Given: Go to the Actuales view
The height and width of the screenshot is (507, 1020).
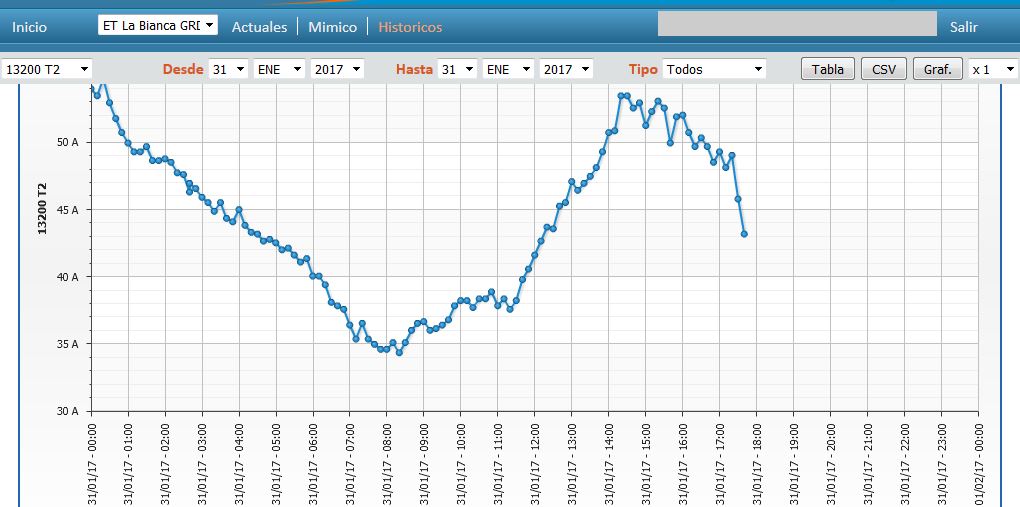Looking at the screenshot, I should pyautogui.click(x=259, y=27).
